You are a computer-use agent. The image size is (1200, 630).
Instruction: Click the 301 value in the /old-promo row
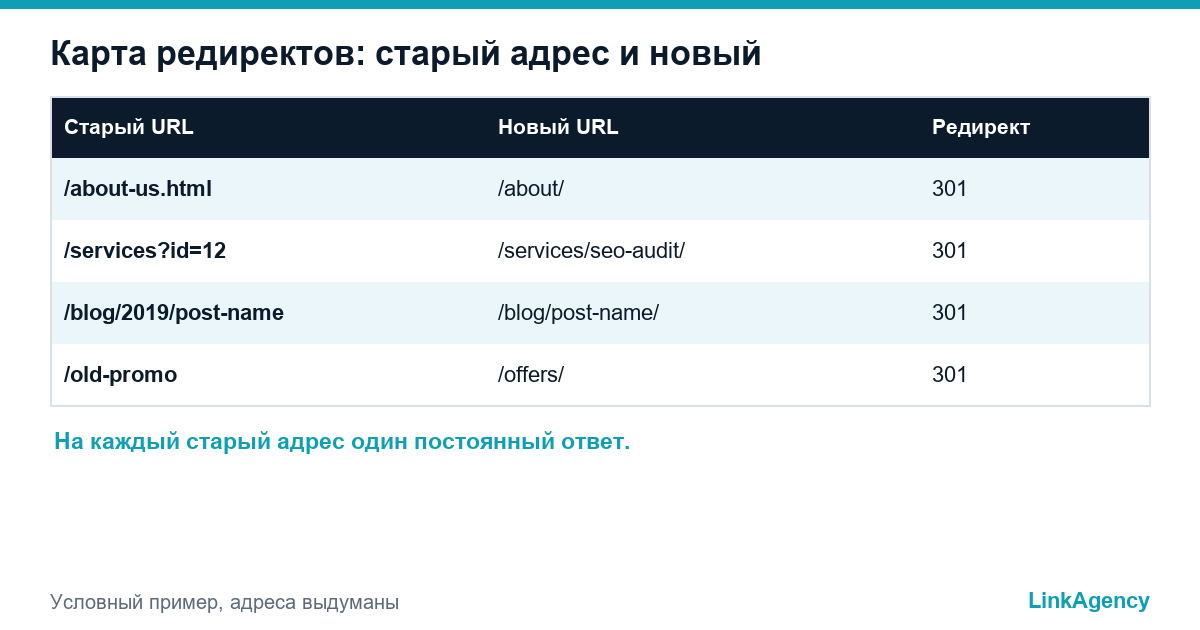[950, 374]
